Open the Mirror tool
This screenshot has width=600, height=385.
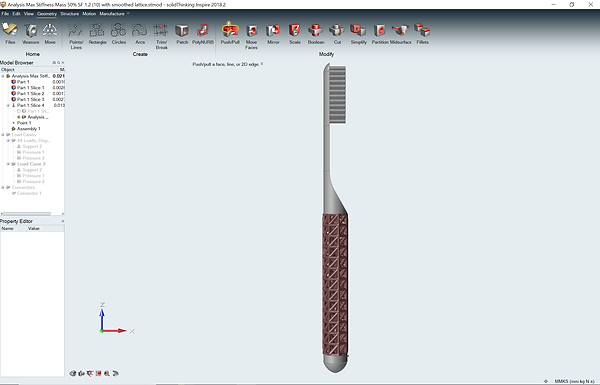click(x=273, y=34)
